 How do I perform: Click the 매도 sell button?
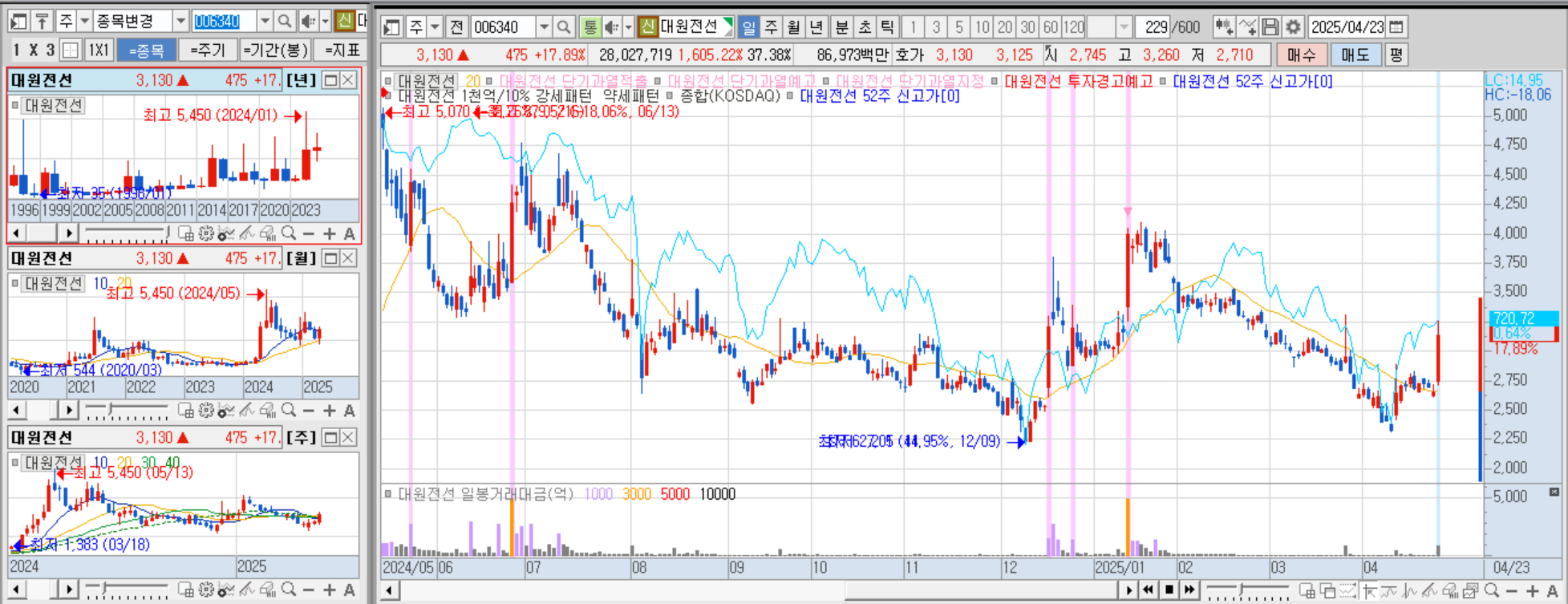[1355, 55]
